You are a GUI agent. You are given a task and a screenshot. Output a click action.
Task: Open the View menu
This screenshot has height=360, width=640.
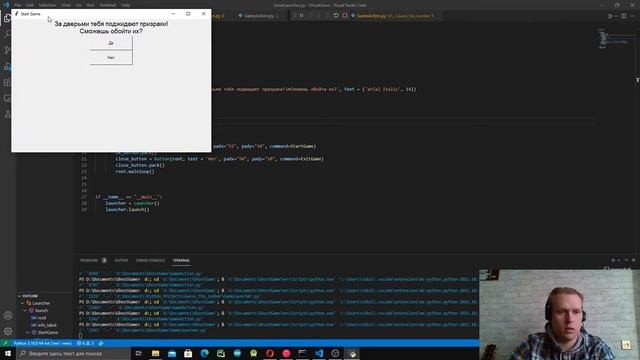(66, 5)
